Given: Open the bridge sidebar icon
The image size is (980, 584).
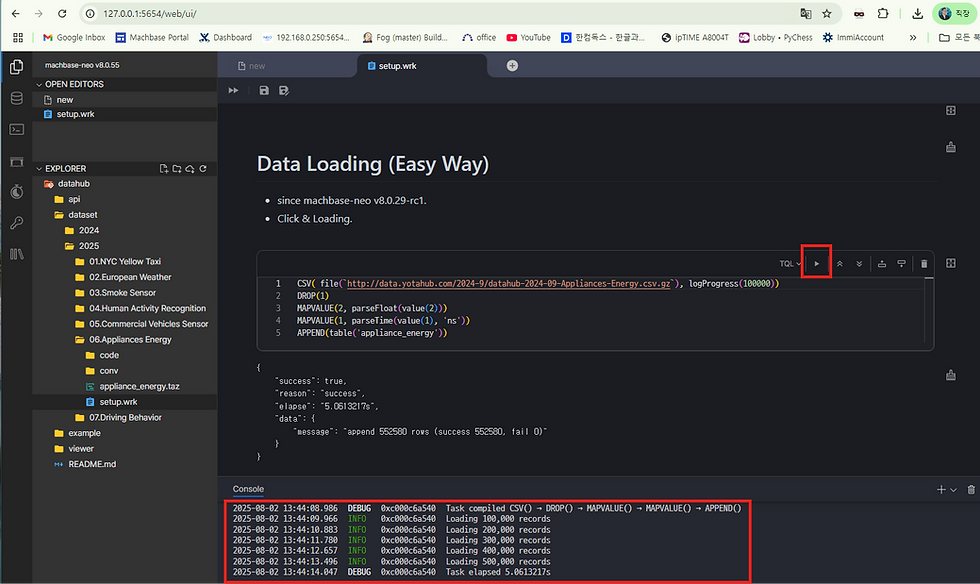Looking at the screenshot, I should pyautogui.click(x=17, y=161).
